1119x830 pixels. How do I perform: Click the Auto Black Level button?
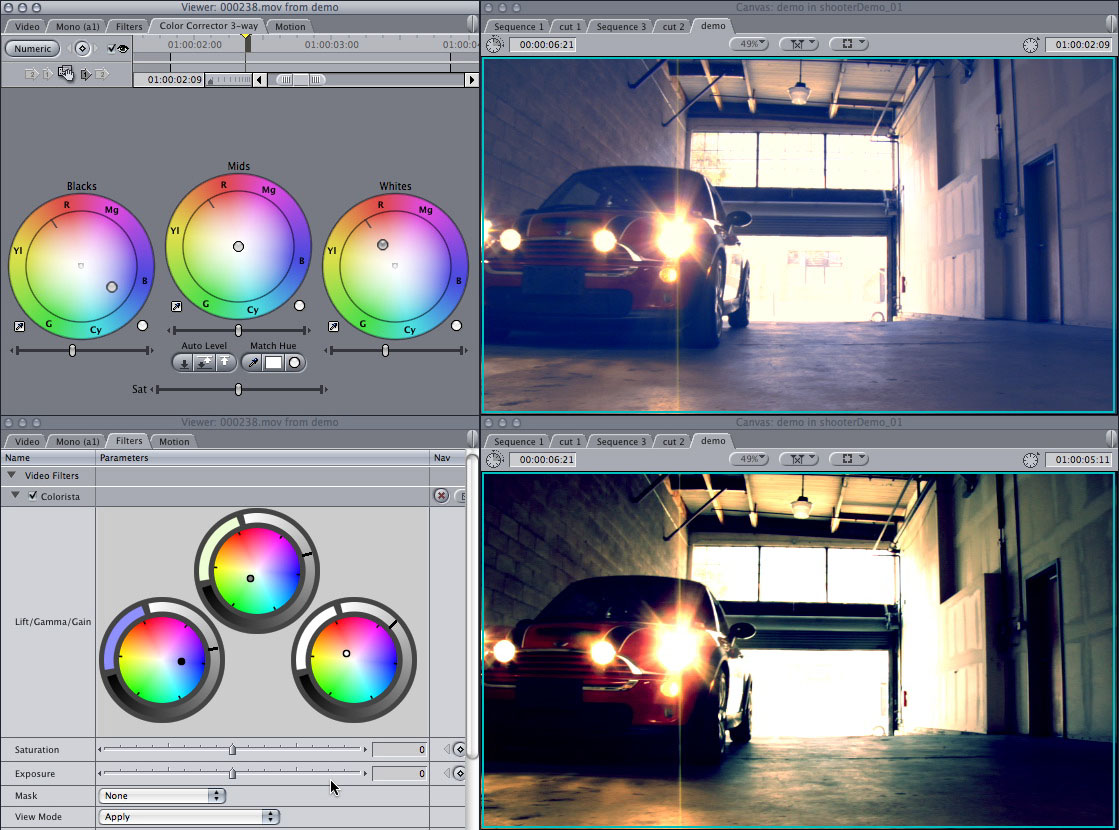tap(184, 362)
